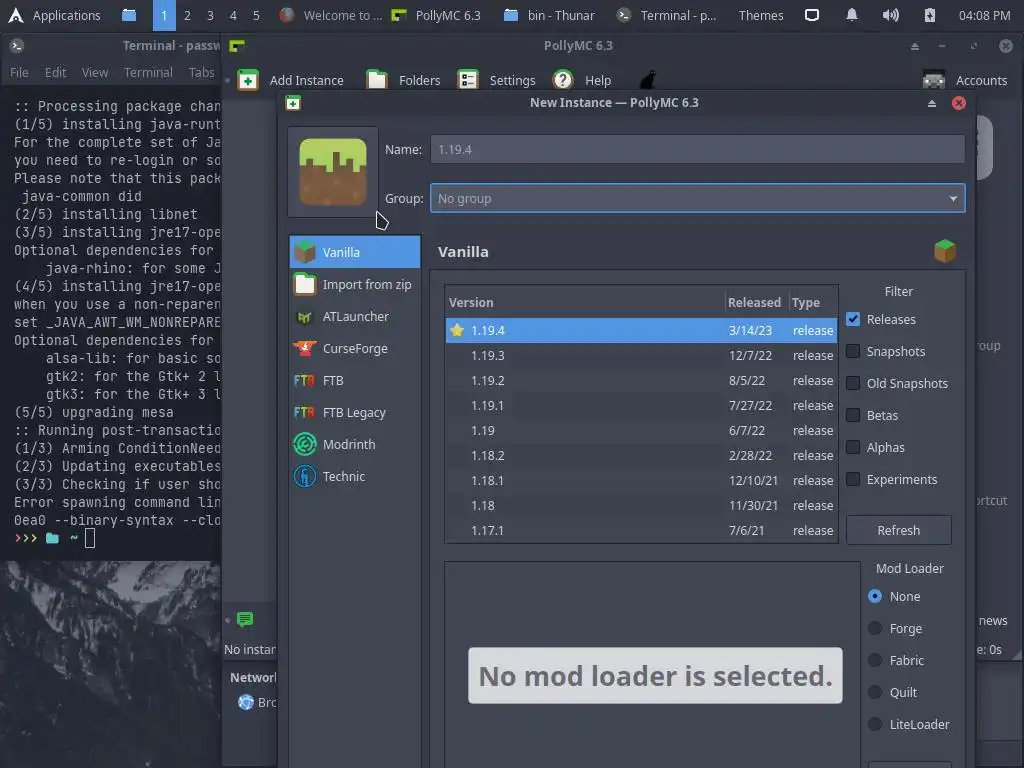Click the Version column header

[585, 302]
